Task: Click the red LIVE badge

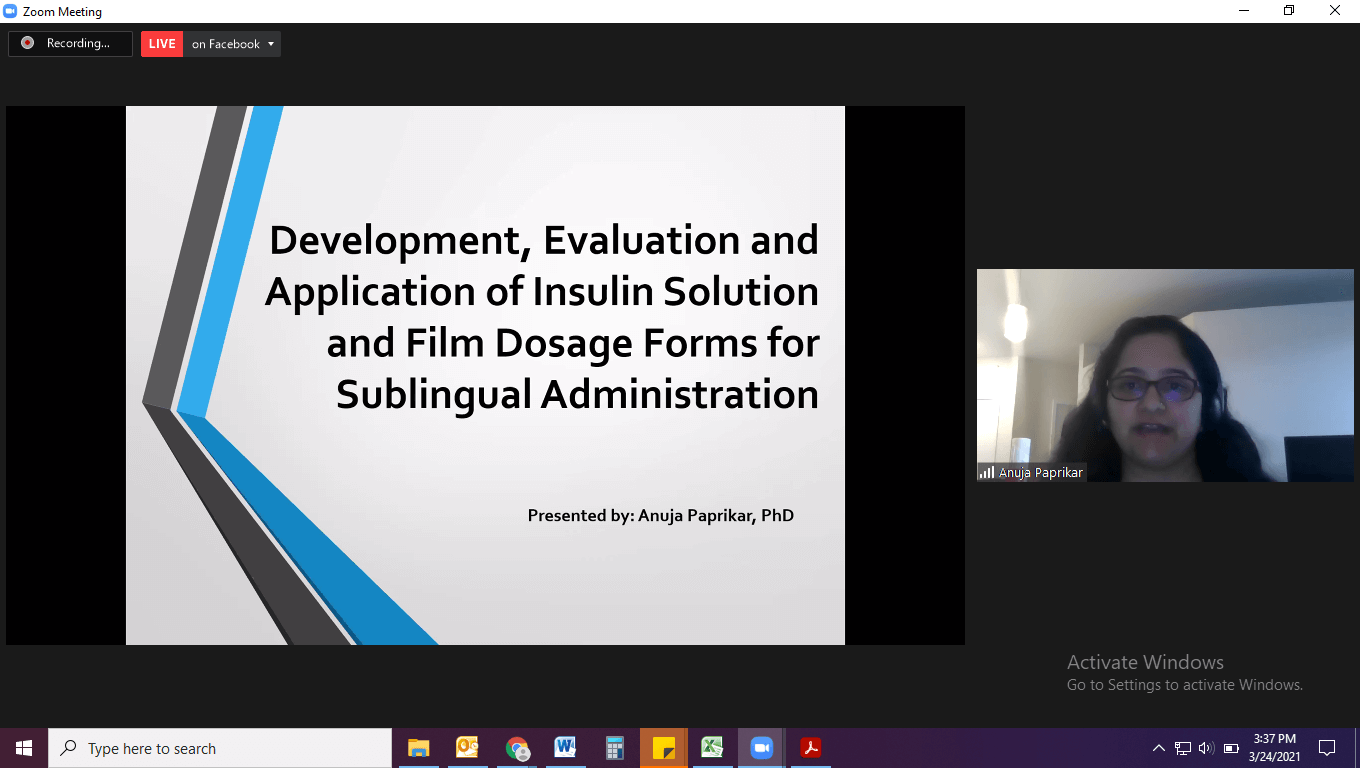Action: (x=162, y=44)
